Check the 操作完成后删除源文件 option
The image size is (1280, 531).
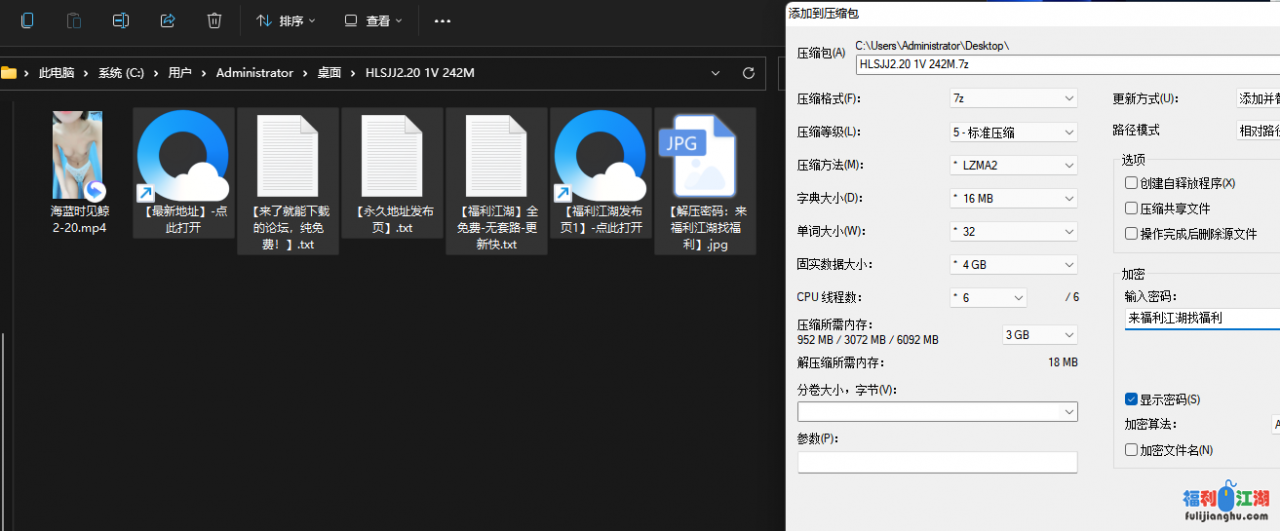click(1131, 234)
